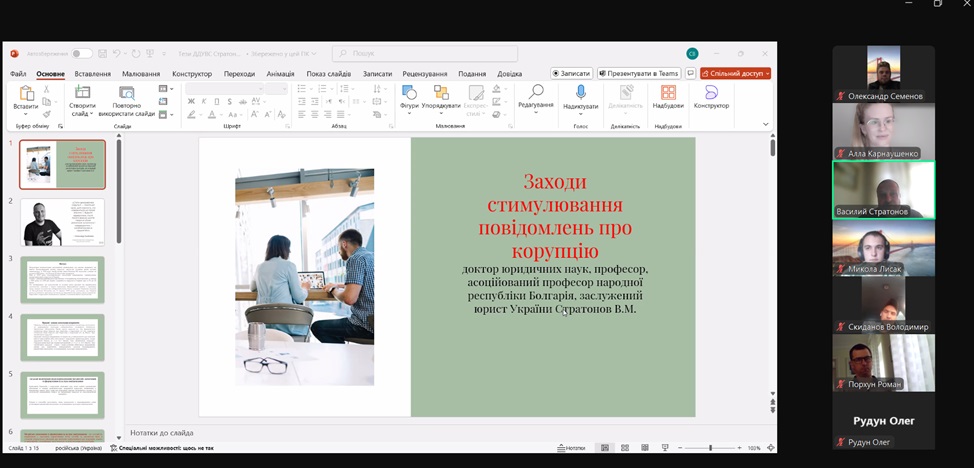Switch to the Вставлення tab
The height and width of the screenshot is (468, 974).
coord(93,74)
